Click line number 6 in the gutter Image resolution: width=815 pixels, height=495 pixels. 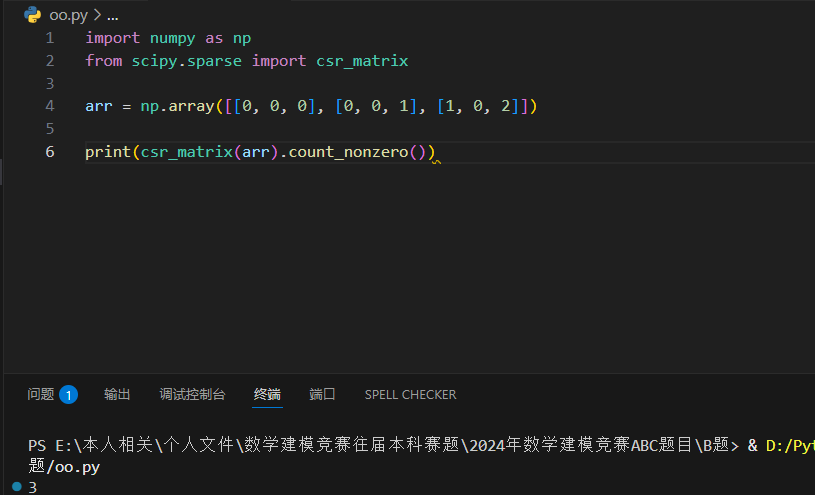click(x=50, y=151)
